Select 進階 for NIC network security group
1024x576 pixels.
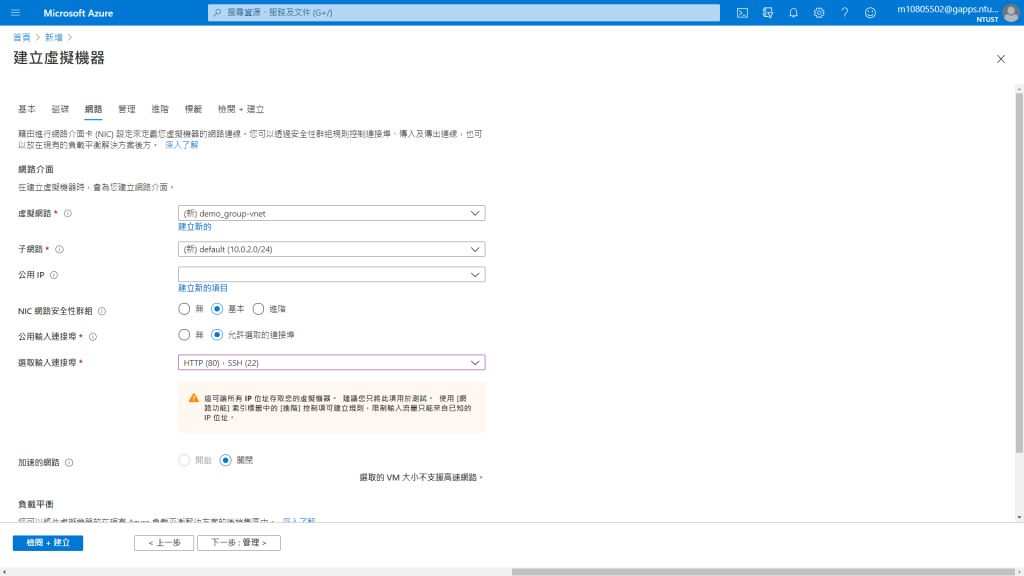[259, 309]
